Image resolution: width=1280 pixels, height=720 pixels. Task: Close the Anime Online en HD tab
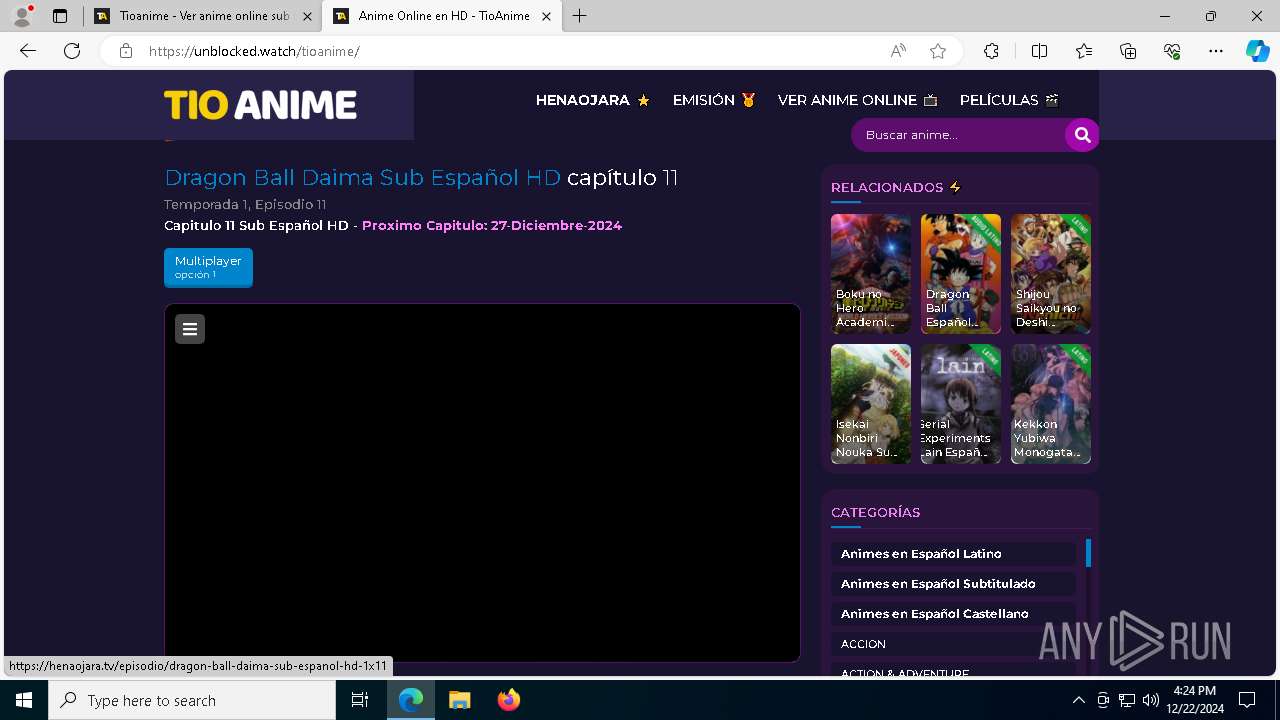pyautogui.click(x=546, y=16)
